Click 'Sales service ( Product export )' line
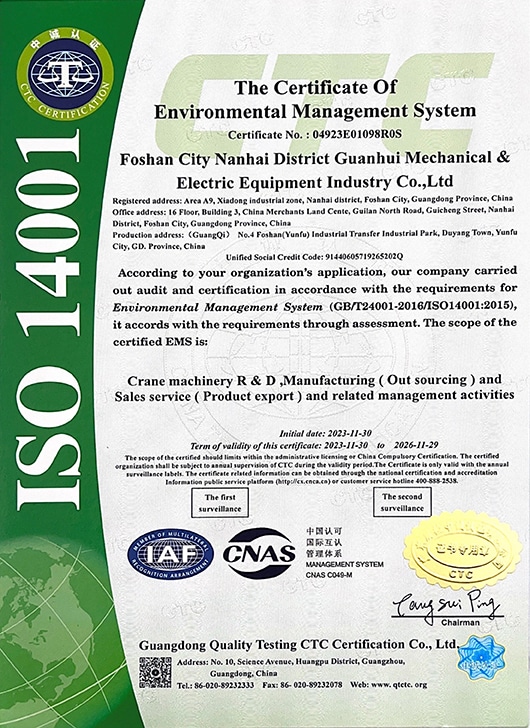The width and height of the screenshot is (530, 728). point(315,396)
